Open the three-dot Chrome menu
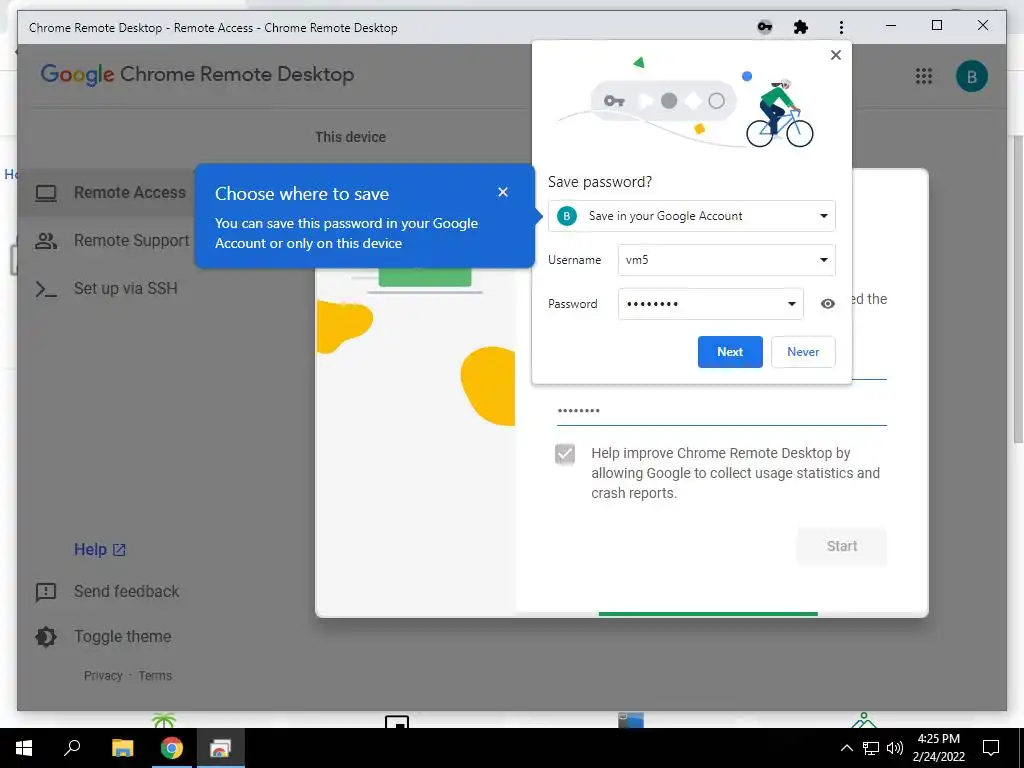 click(x=841, y=27)
